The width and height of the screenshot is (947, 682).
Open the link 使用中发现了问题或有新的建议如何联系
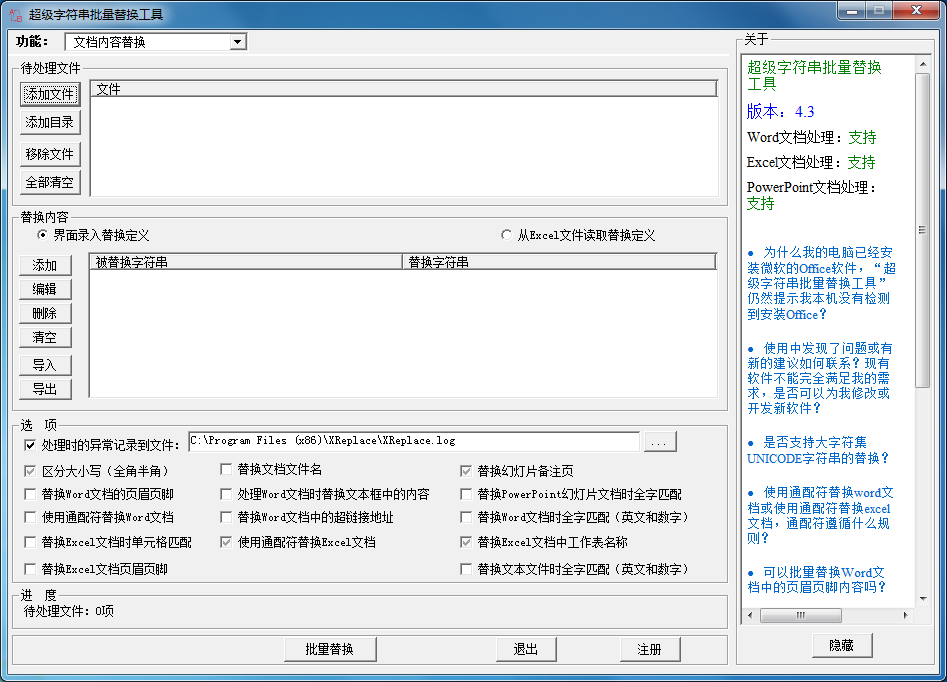point(820,378)
